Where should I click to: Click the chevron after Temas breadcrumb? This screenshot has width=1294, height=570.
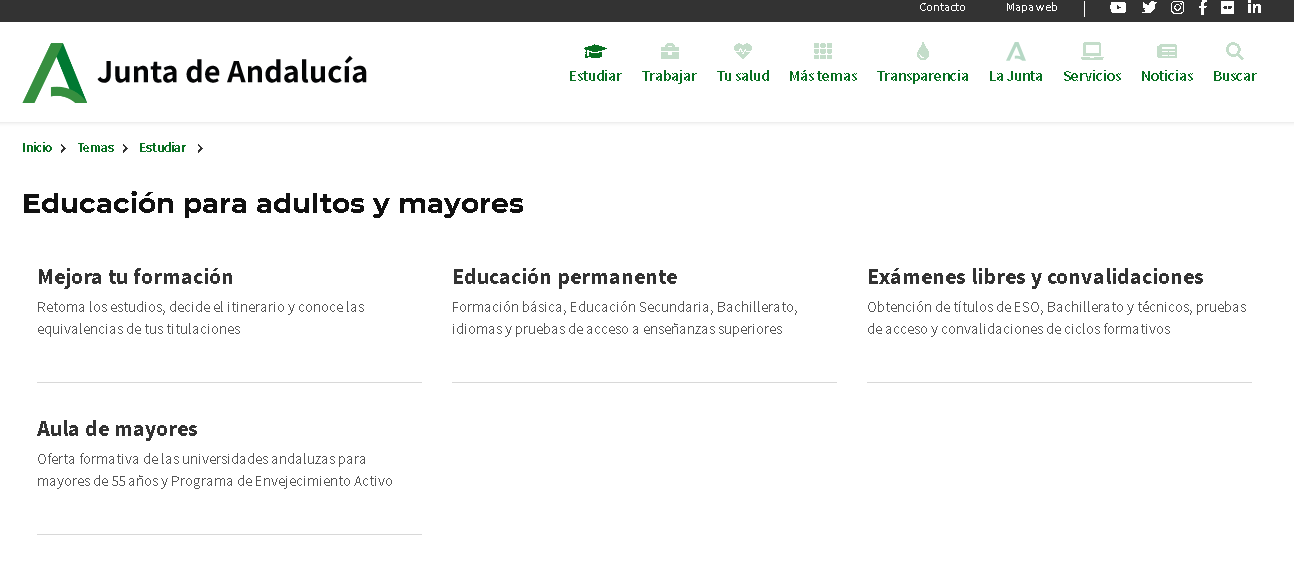pyautogui.click(x=125, y=148)
